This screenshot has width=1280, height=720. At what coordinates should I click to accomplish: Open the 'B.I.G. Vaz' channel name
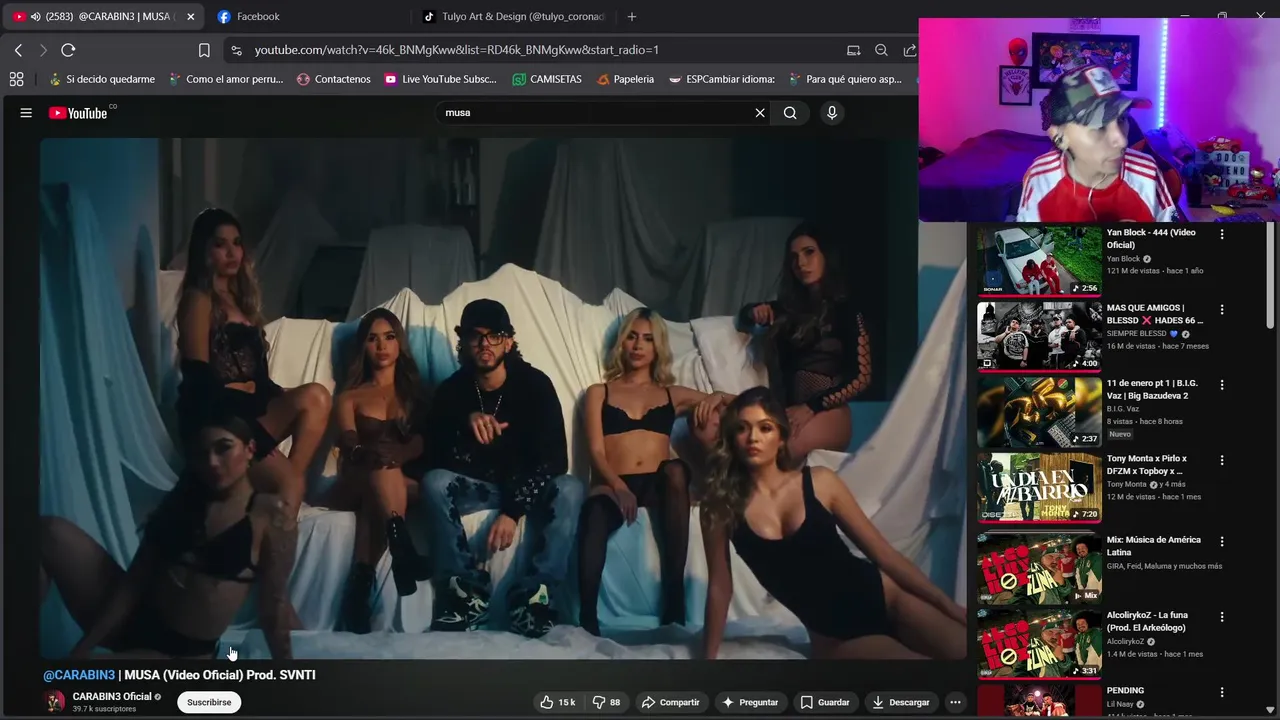tap(1124, 409)
